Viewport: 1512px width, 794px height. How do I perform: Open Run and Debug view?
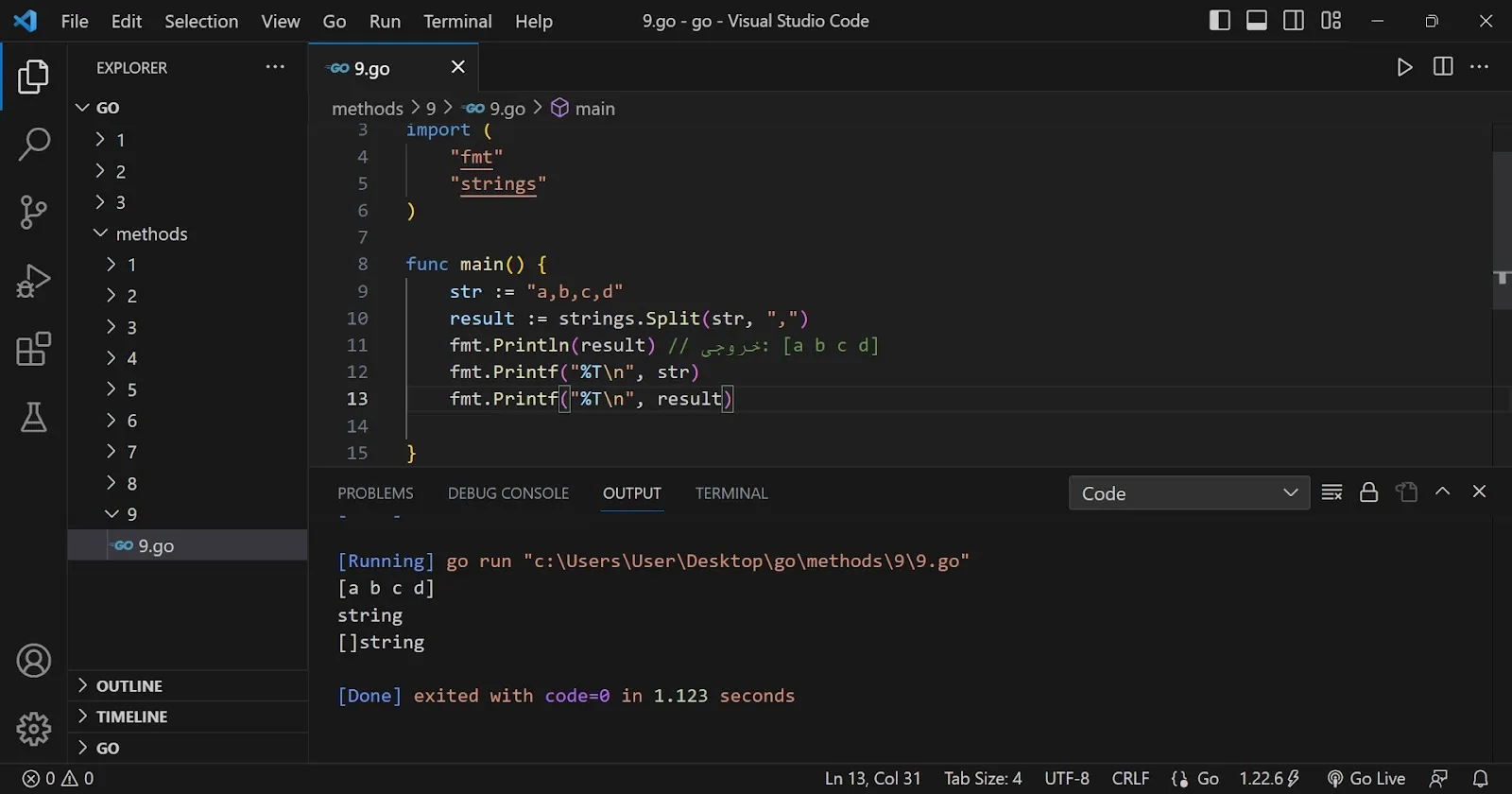point(33,281)
